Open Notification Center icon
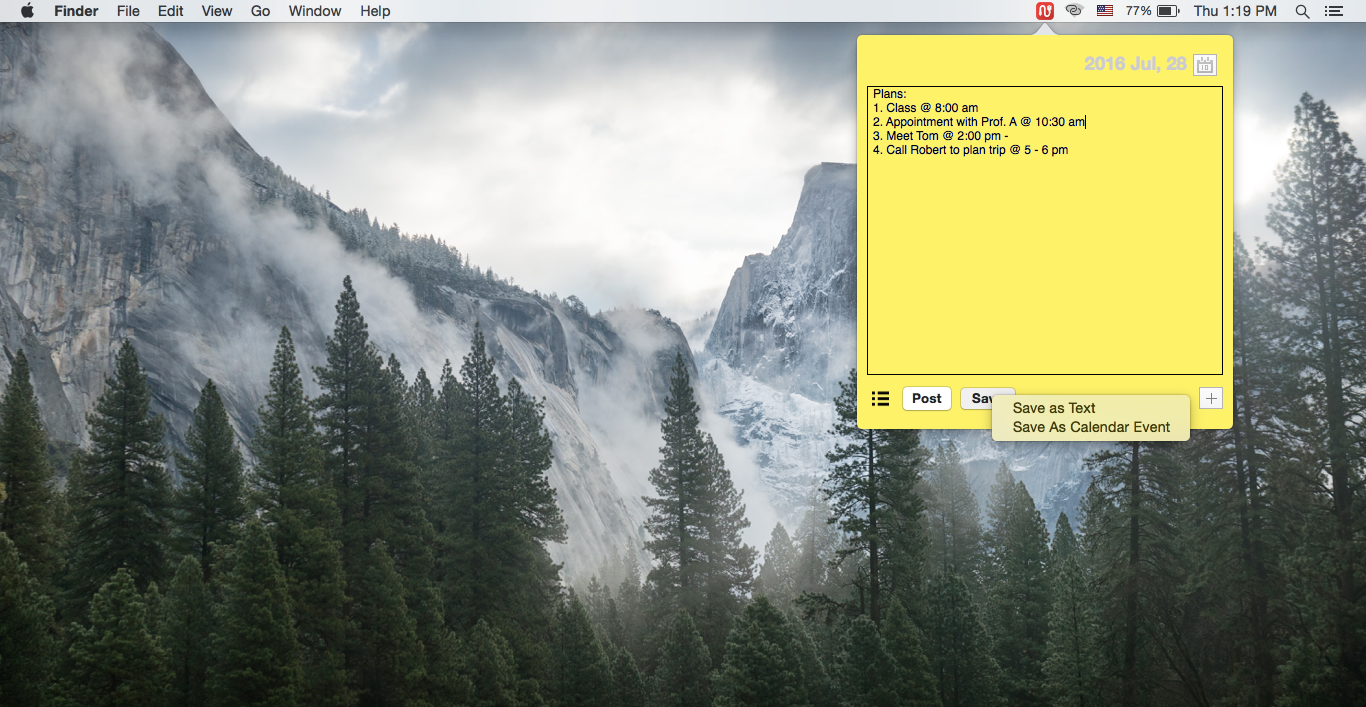The image size is (1366, 707). pos(1333,11)
